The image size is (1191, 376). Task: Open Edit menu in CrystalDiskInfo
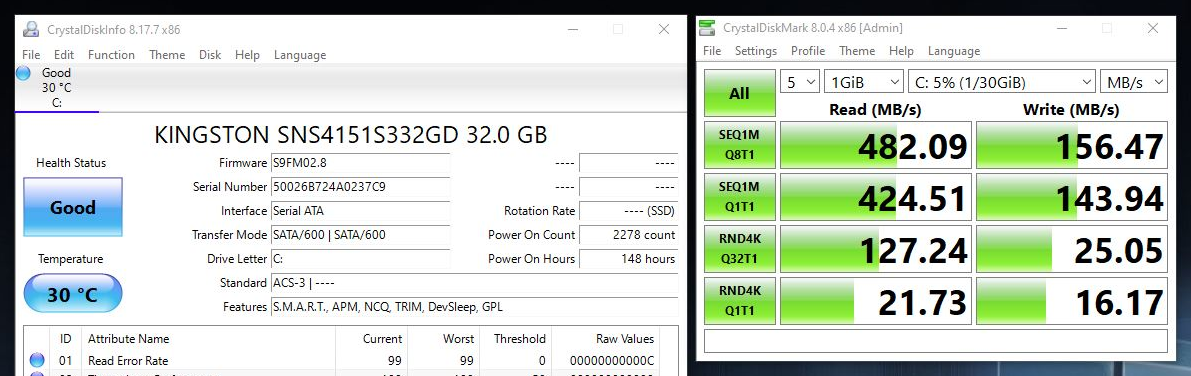tap(64, 55)
